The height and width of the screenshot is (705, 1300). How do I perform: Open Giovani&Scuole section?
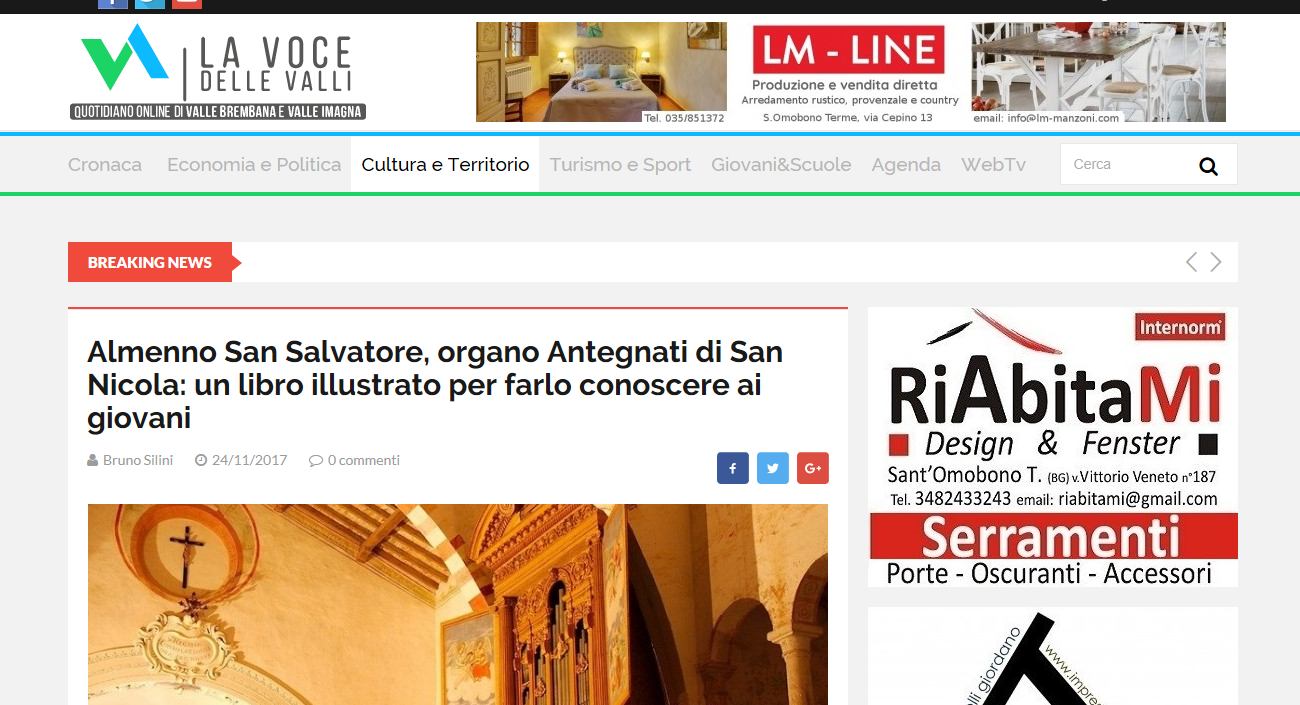[781, 165]
